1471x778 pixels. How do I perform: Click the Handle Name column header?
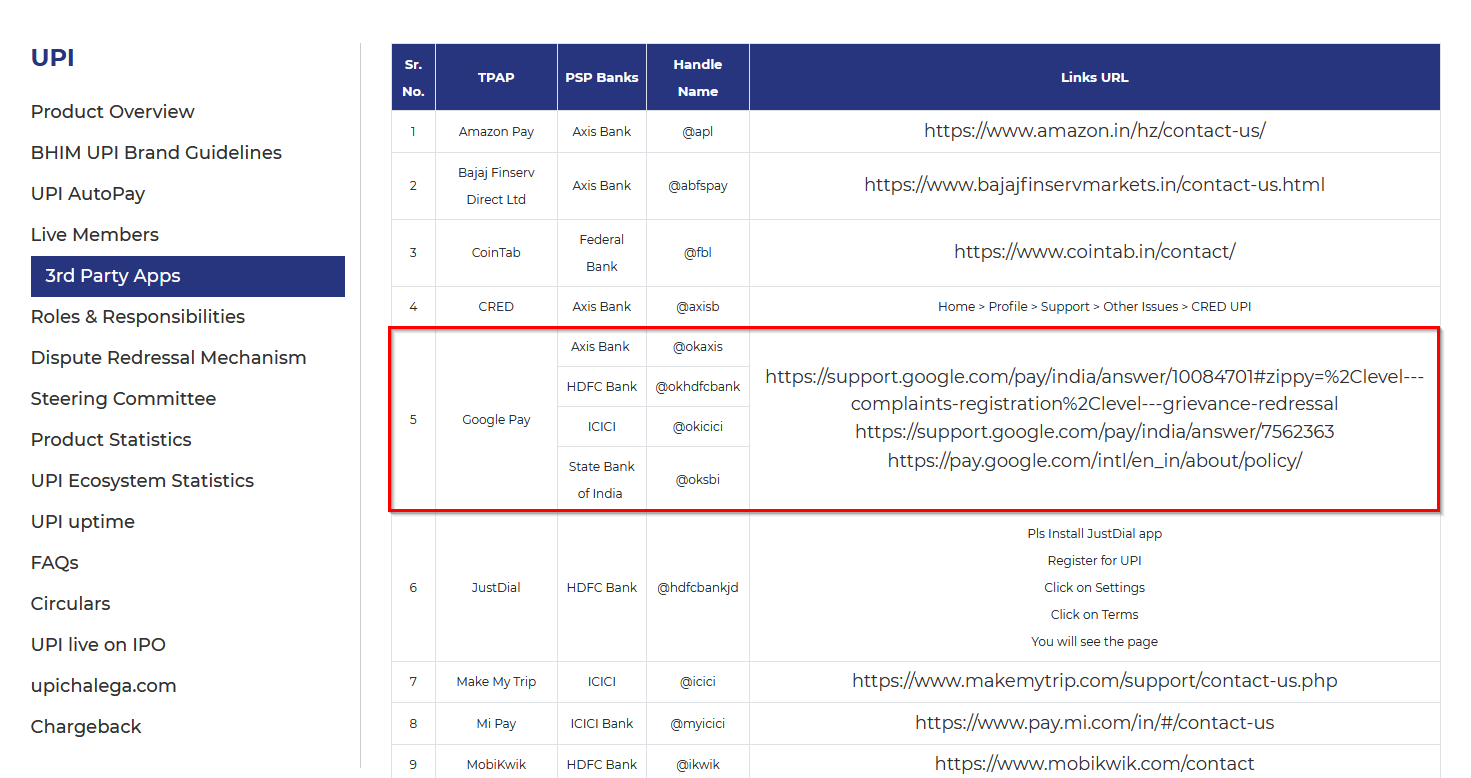coord(698,77)
